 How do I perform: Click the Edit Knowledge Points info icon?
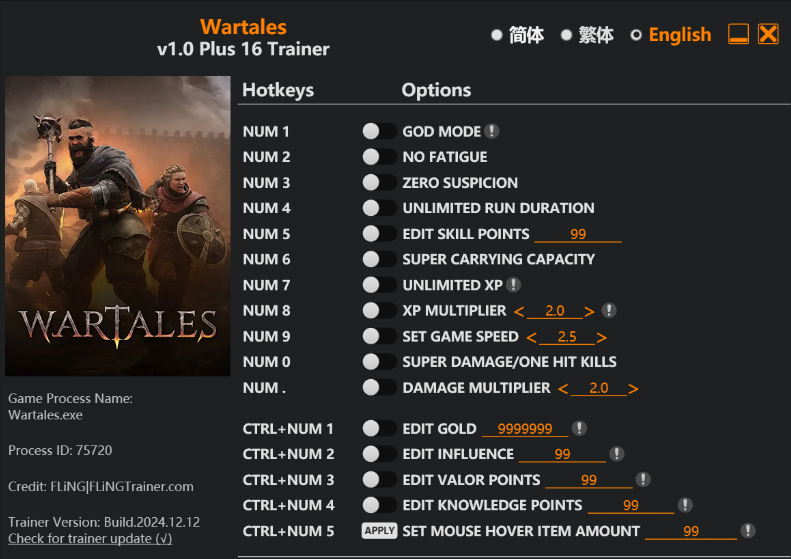685,505
